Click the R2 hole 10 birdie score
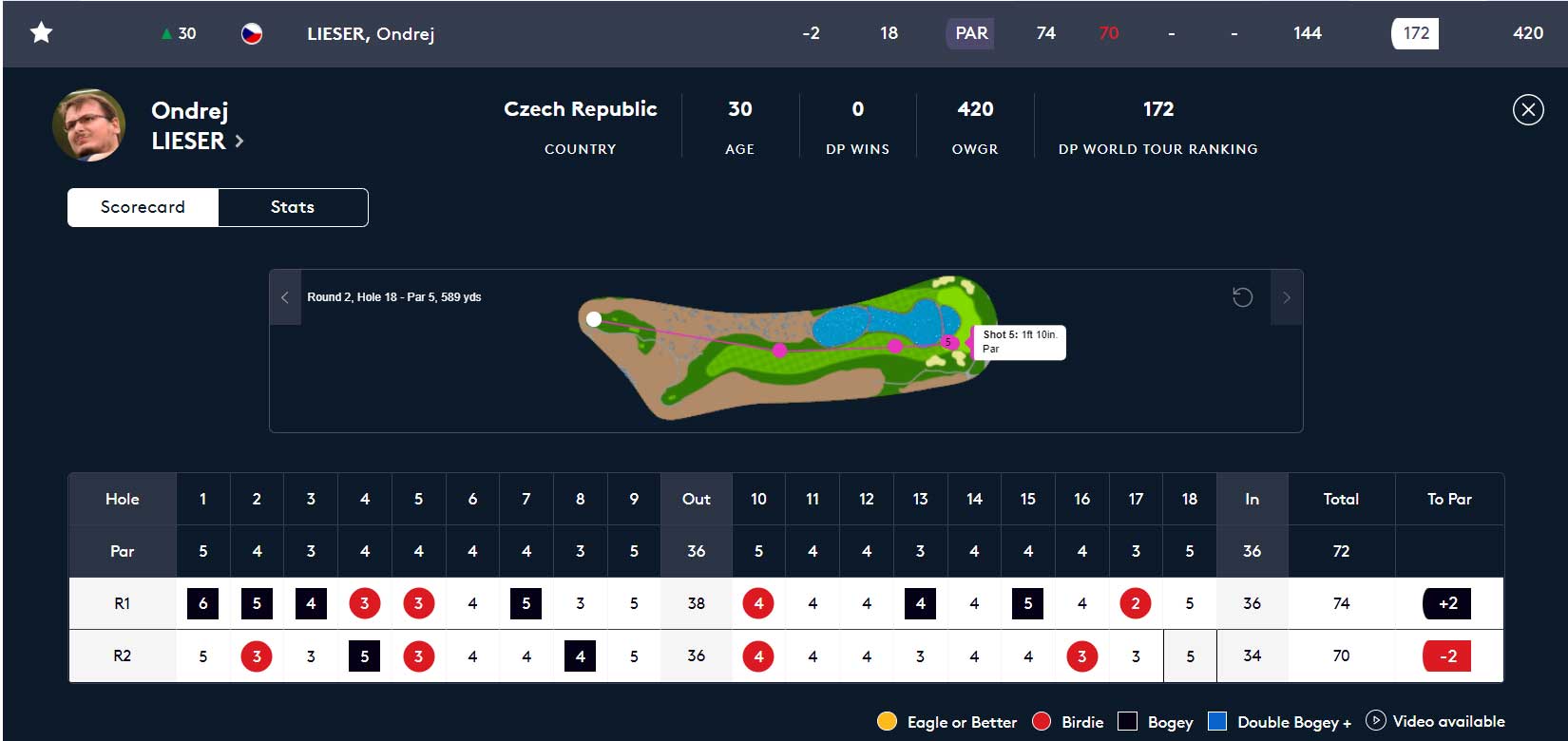 (758, 655)
